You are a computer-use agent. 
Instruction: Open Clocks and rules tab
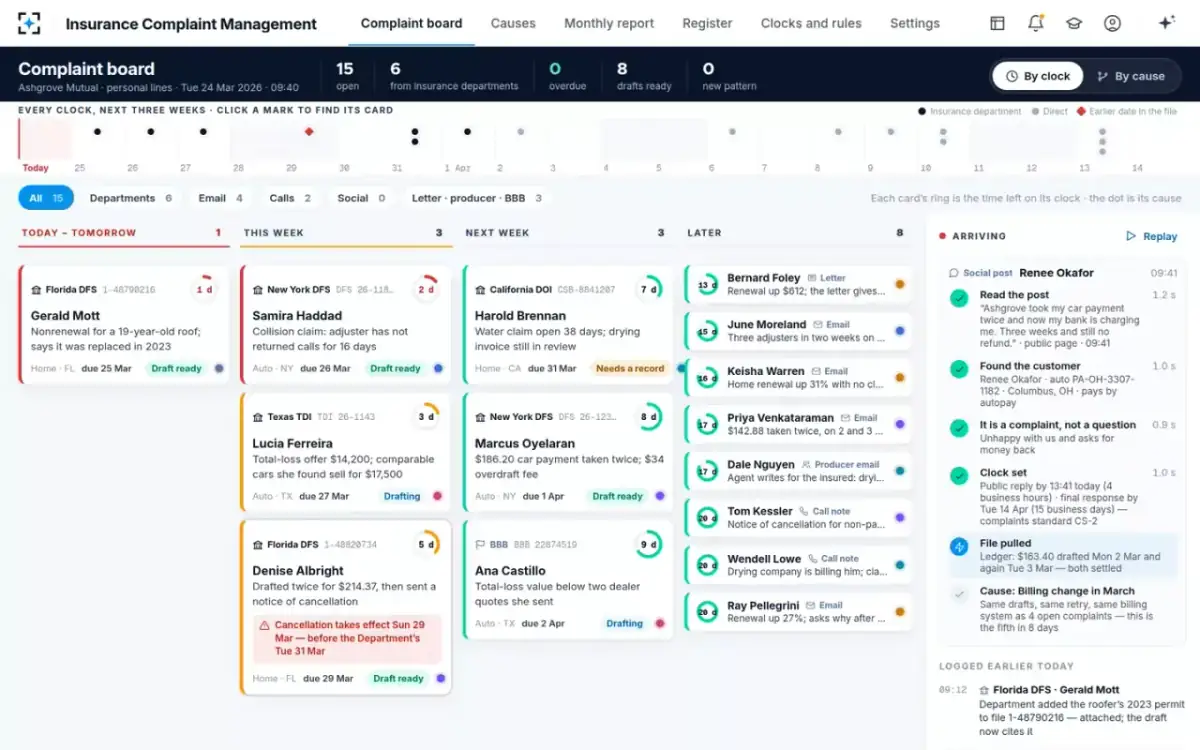(811, 23)
